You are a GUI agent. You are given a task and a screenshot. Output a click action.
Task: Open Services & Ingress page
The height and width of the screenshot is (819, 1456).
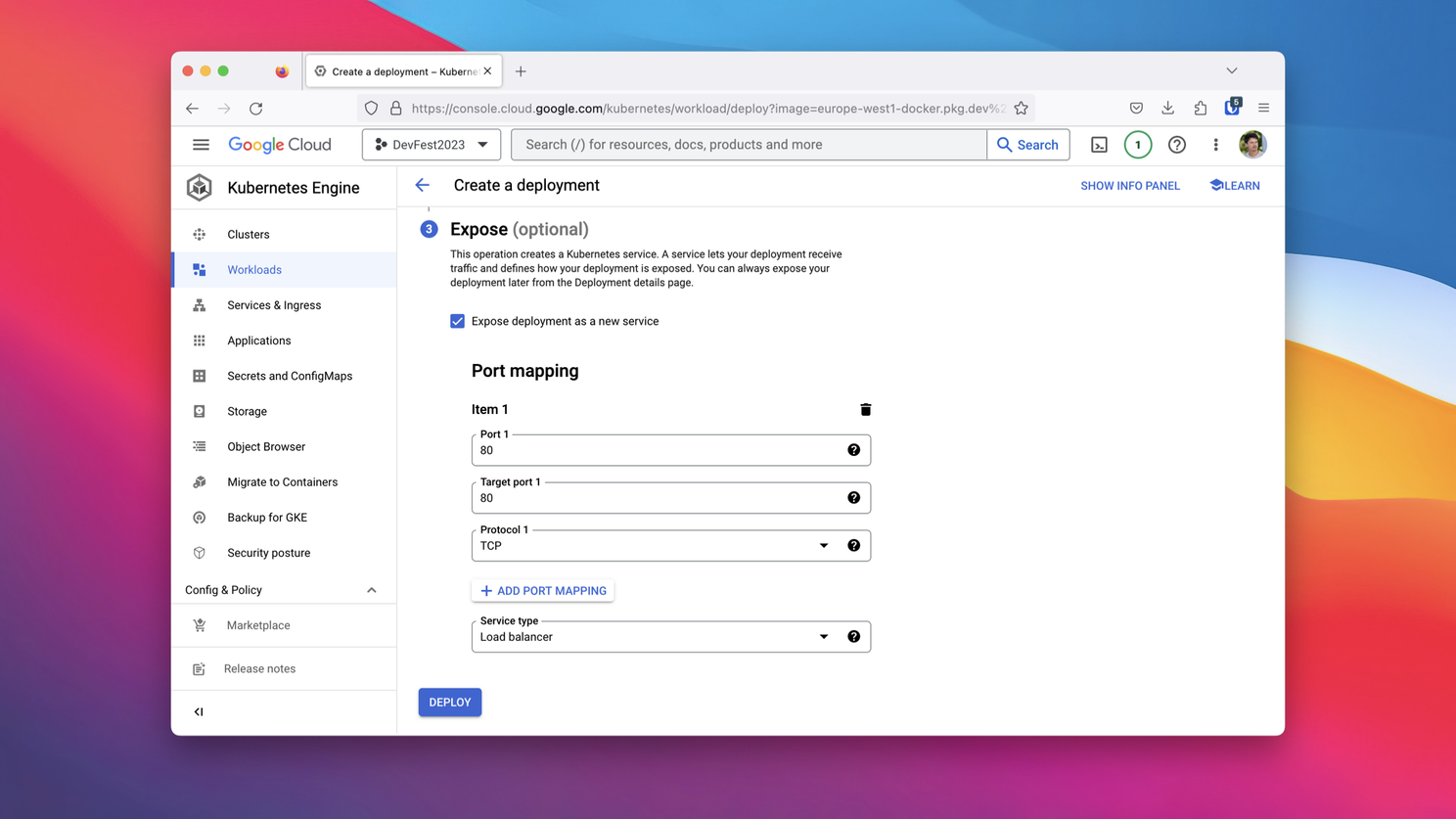point(284,305)
